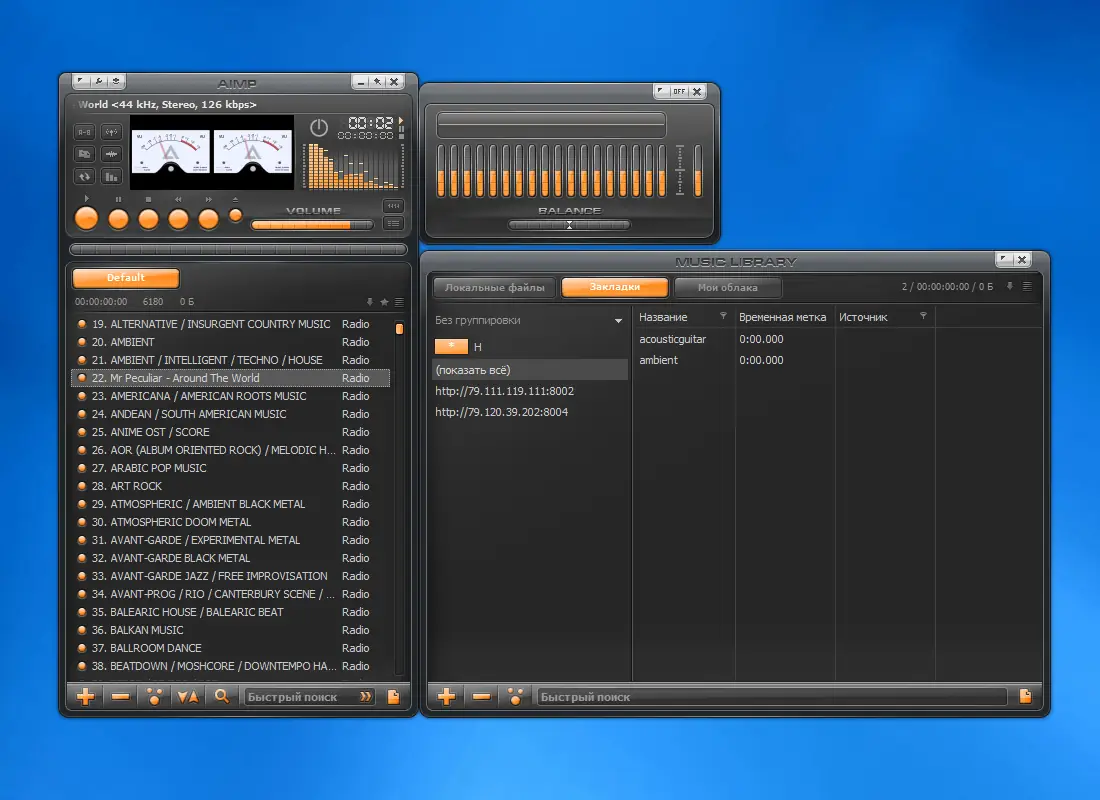Open playlist misc operations dots icon
1100x800 pixels.
coord(154,696)
